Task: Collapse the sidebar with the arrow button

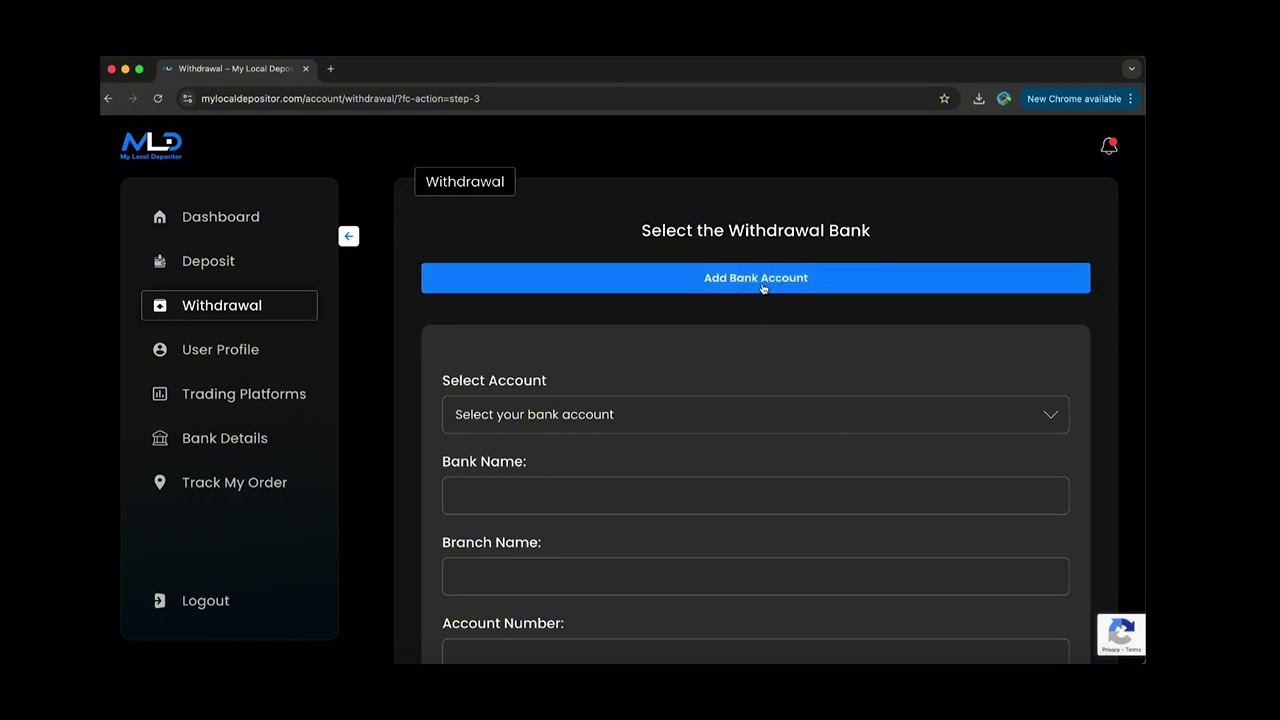Action: click(x=348, y=236)
